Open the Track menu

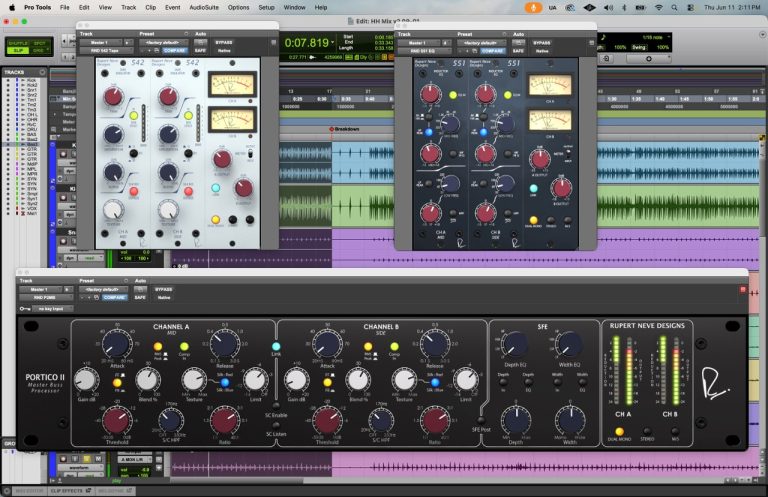click(x=128, y=7)
